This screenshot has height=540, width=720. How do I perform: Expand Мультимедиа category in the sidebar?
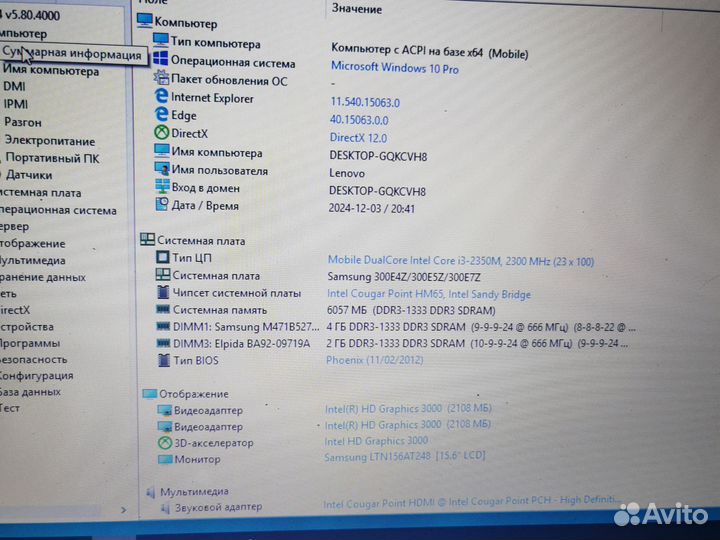coord(33,260)
